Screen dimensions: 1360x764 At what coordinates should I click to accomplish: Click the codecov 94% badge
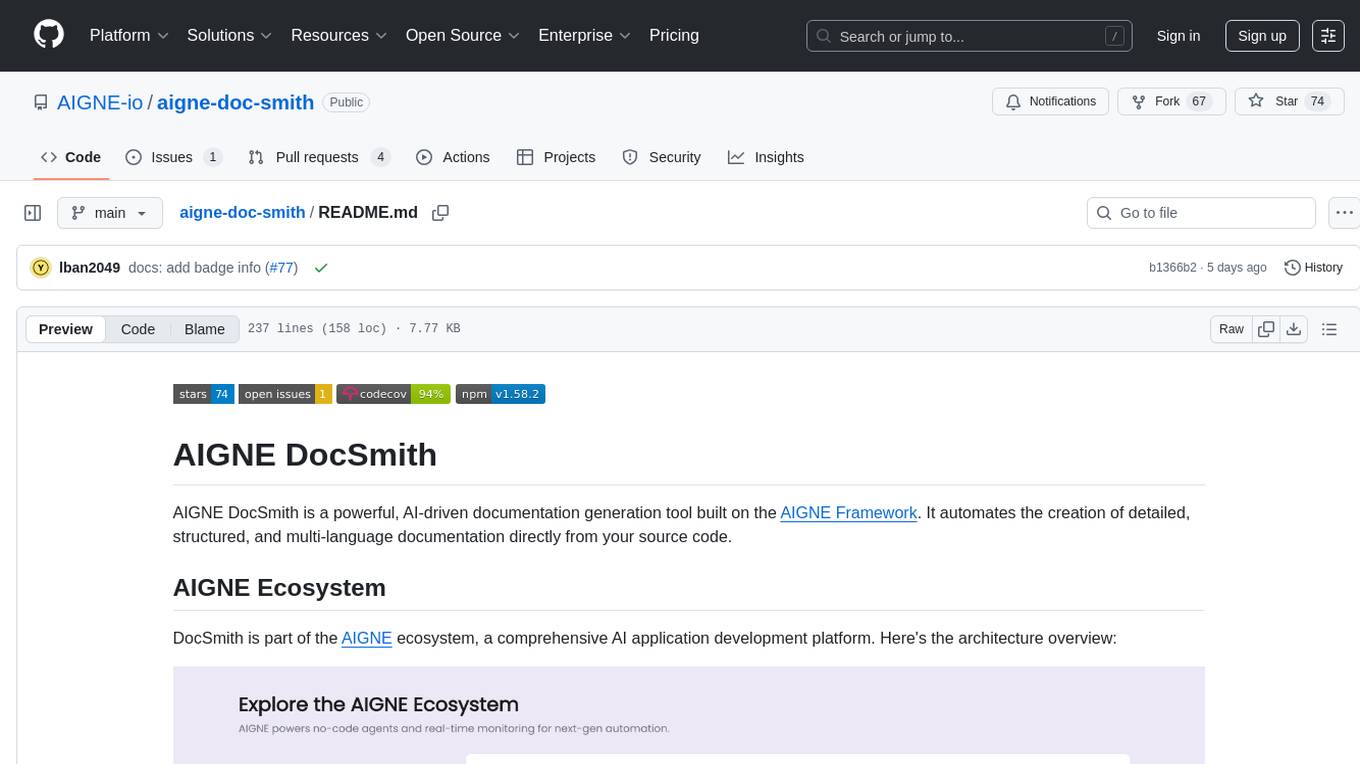393,394
